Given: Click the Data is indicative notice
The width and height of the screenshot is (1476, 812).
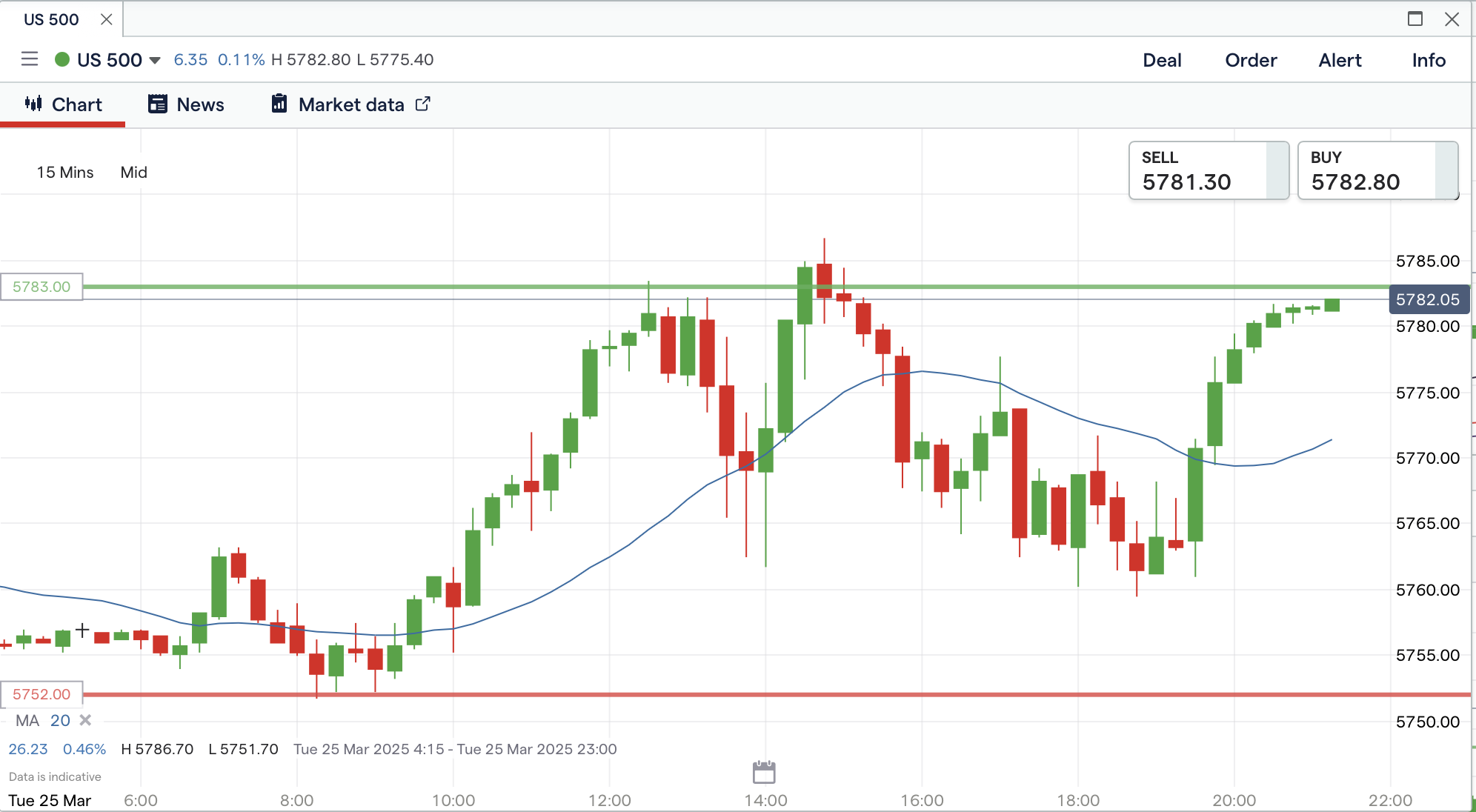Looking at the screenshot, I should 55,776.
